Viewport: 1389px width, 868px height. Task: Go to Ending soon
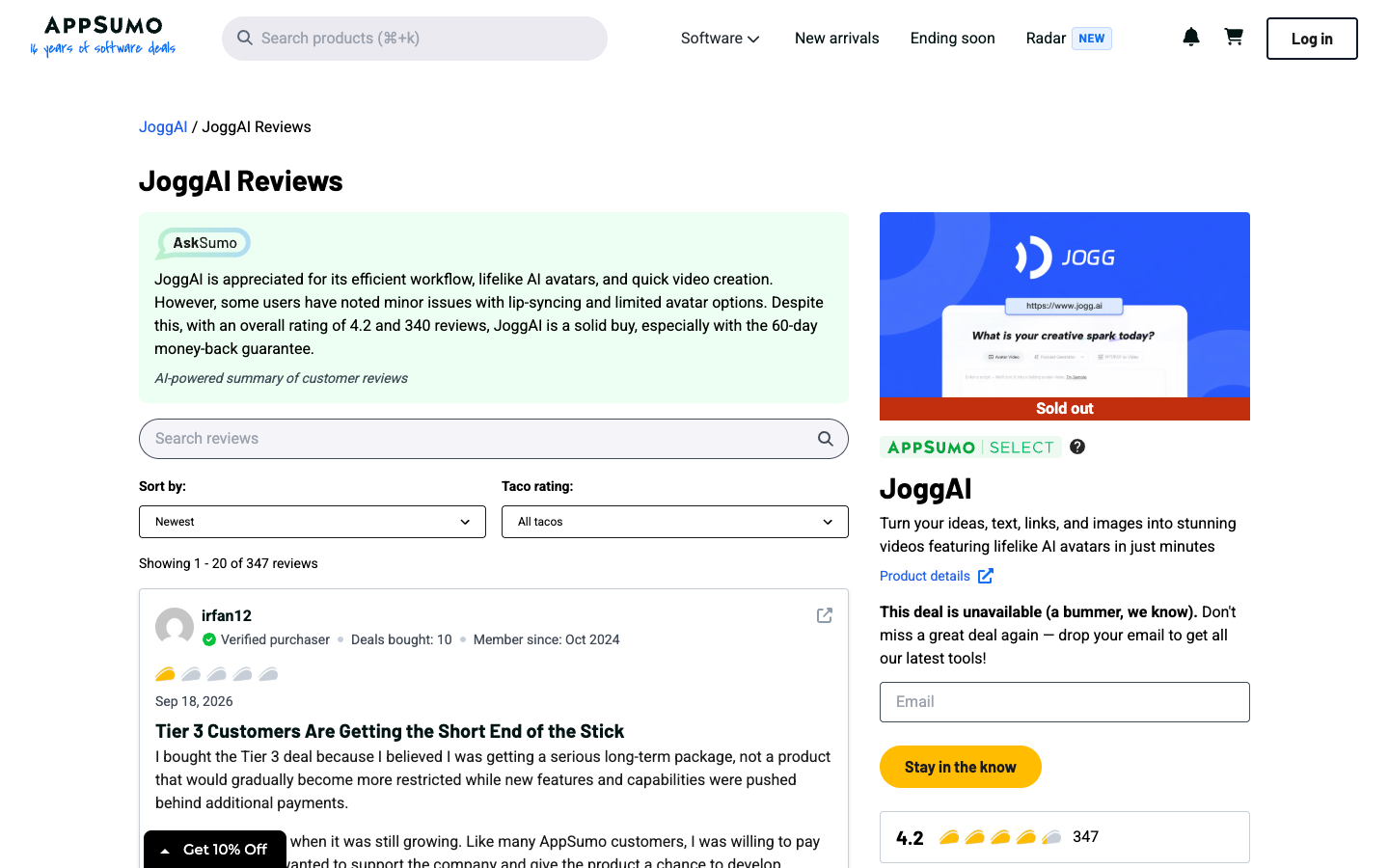[953, 39]
